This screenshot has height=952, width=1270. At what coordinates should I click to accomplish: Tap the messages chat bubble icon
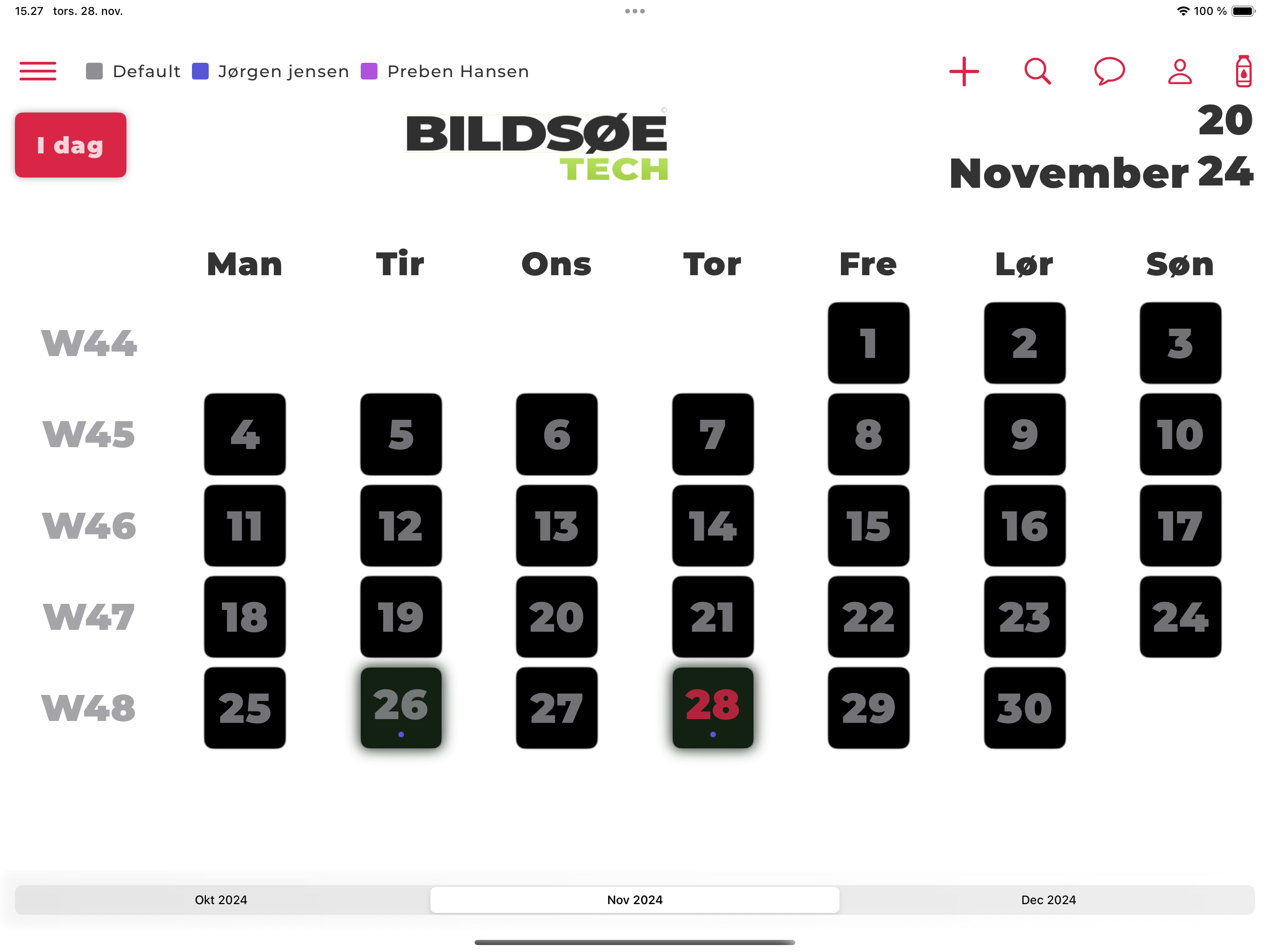pos(1109,70)
